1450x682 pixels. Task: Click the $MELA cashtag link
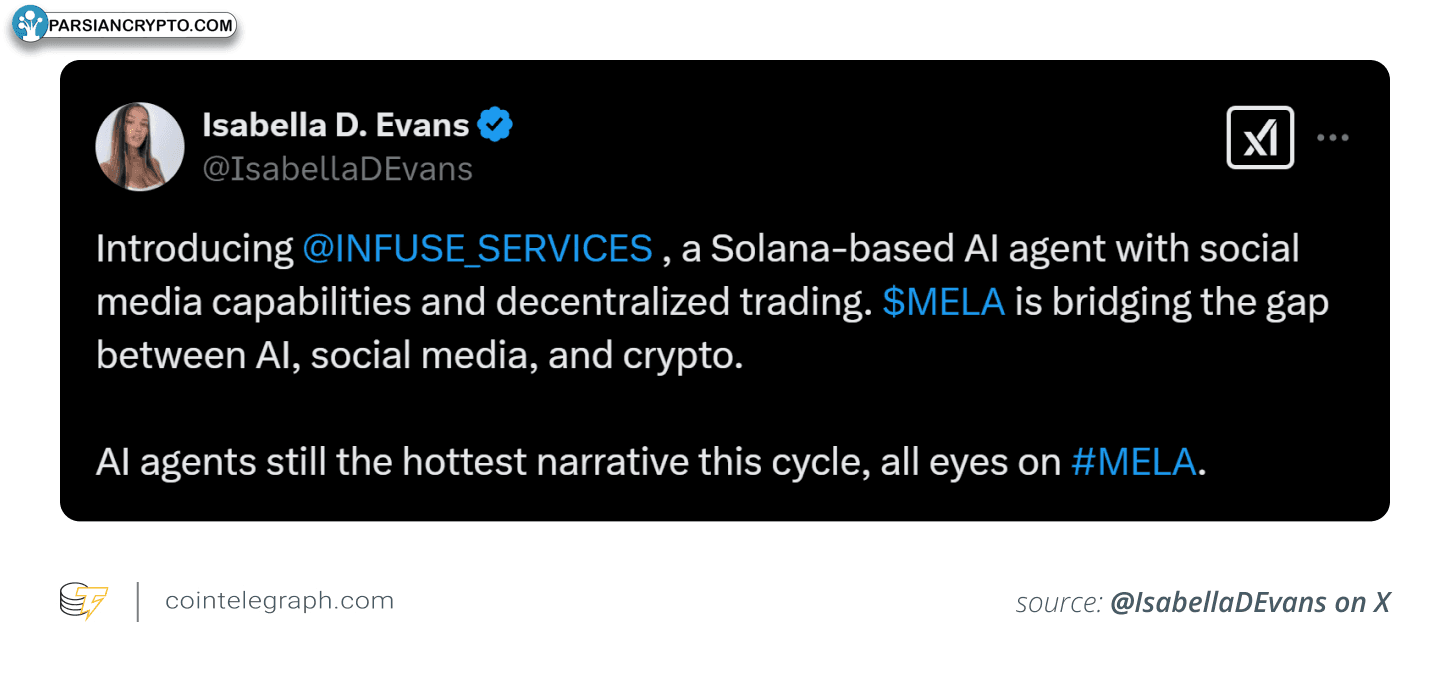943,302
